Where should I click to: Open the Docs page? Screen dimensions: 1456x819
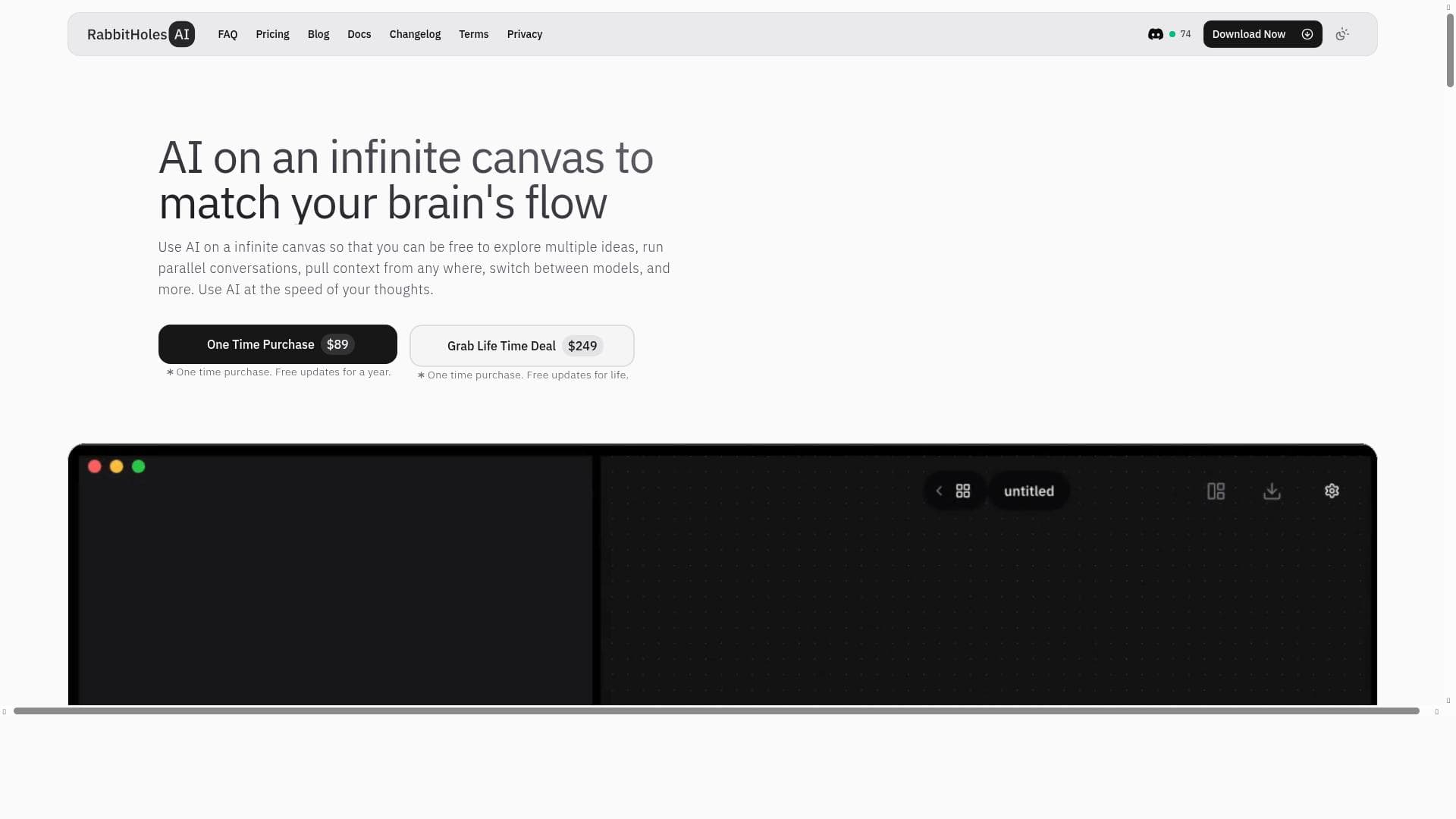(x=359, y=34)
